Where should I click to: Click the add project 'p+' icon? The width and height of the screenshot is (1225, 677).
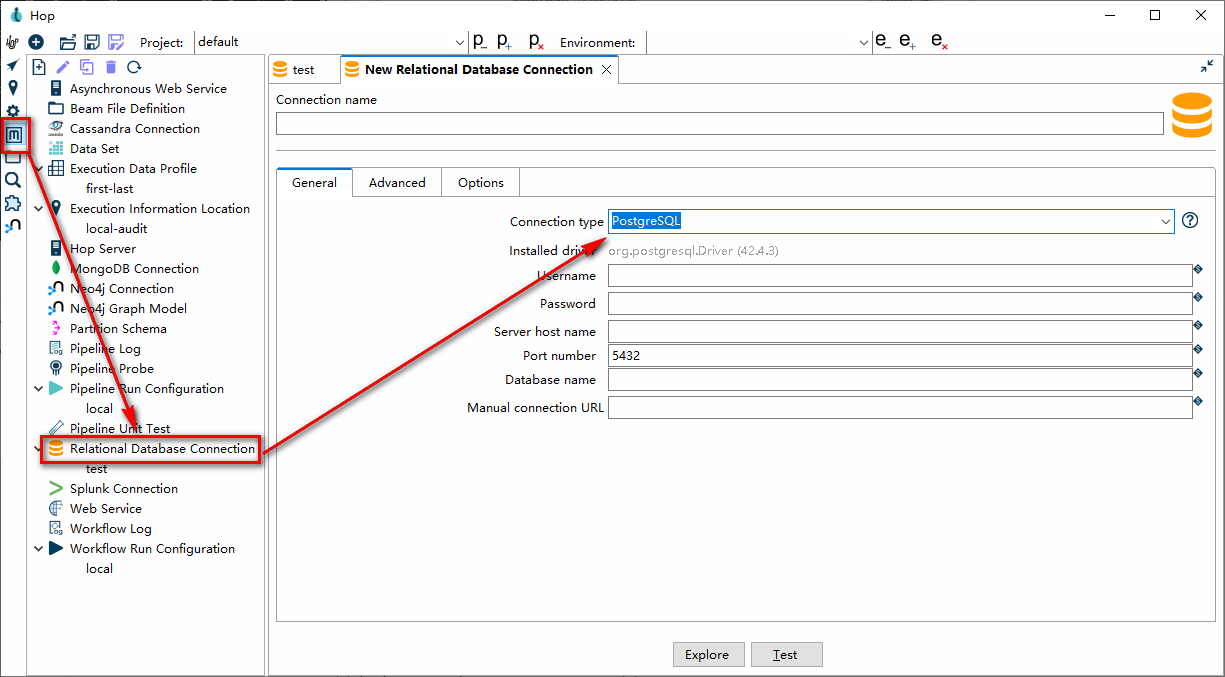505,42
